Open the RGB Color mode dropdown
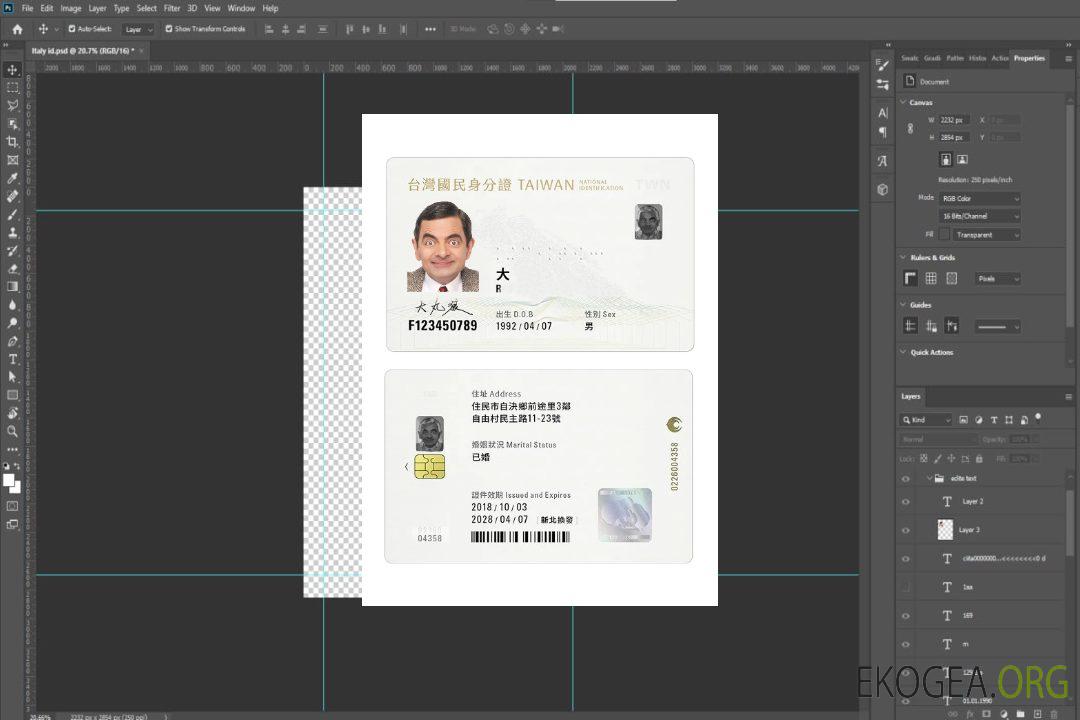This screenshot has height=720, width=1080. [979, 199]
